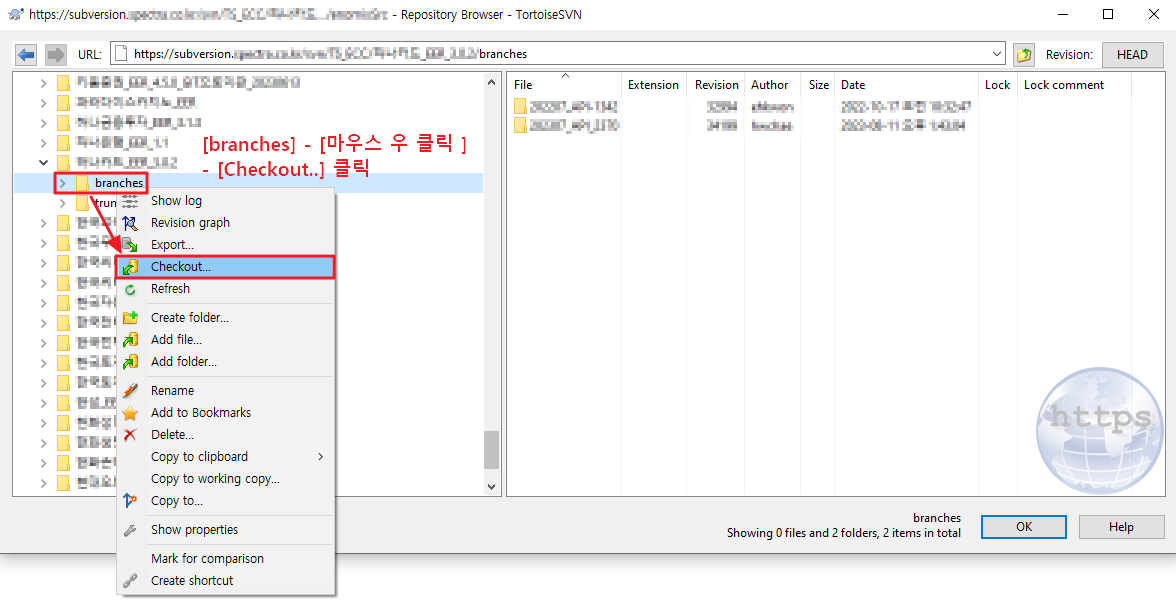Click the Checkout icon in context menu
This screenshot has height=602, width=1176.
[130, 267]
